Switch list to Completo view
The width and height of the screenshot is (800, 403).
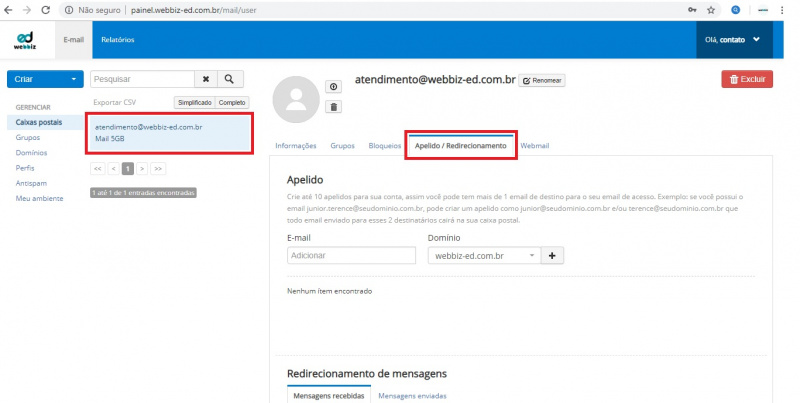(231, 102)
